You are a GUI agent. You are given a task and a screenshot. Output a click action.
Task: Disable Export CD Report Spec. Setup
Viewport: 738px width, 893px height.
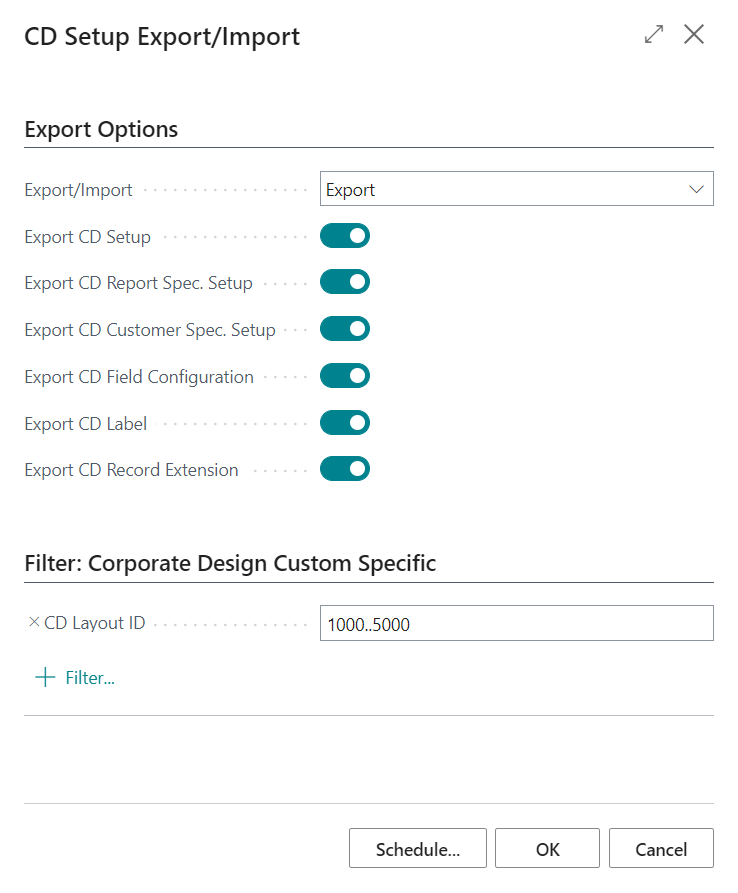point(345,282)
